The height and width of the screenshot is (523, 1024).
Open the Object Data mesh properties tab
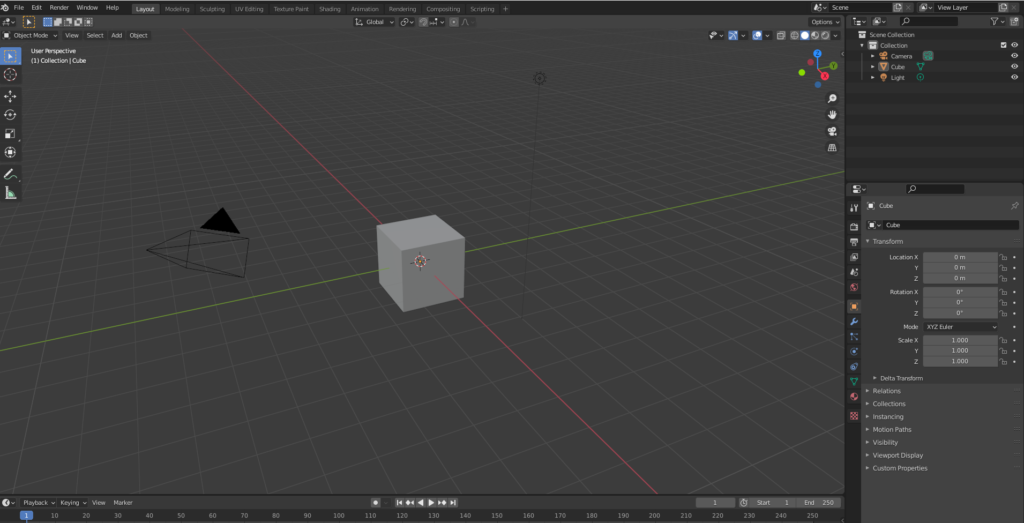pyautogui.click(x=854, y=381)
